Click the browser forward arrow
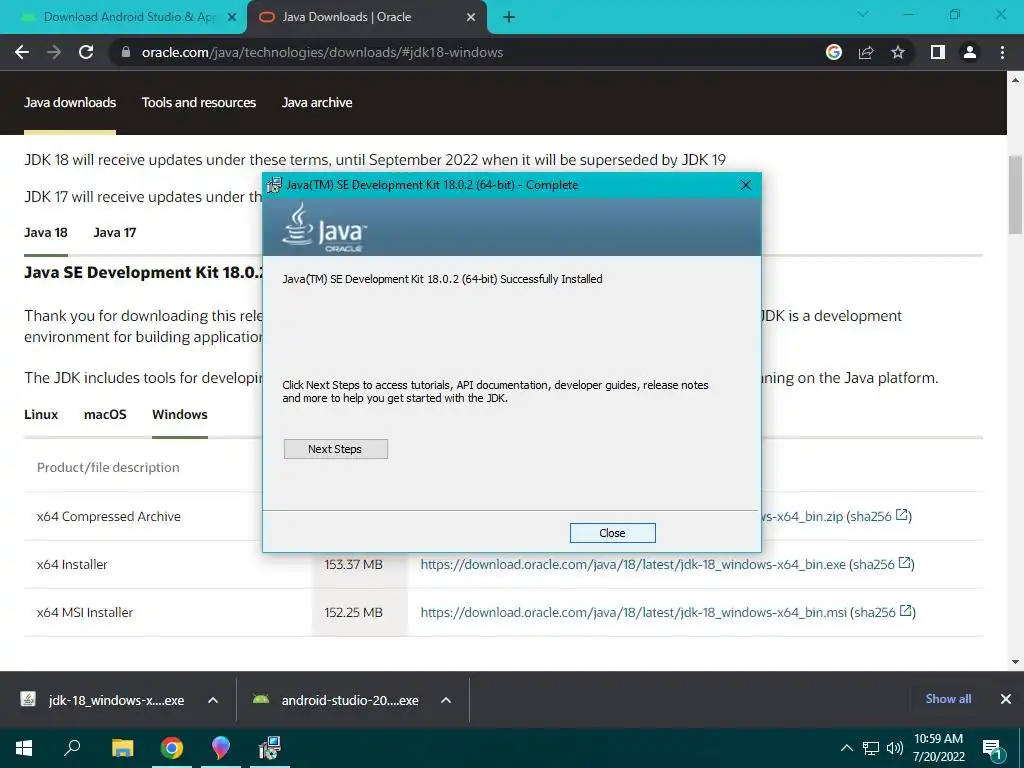Viewport: 1024px width, 768px height. [x=54, y=52]
